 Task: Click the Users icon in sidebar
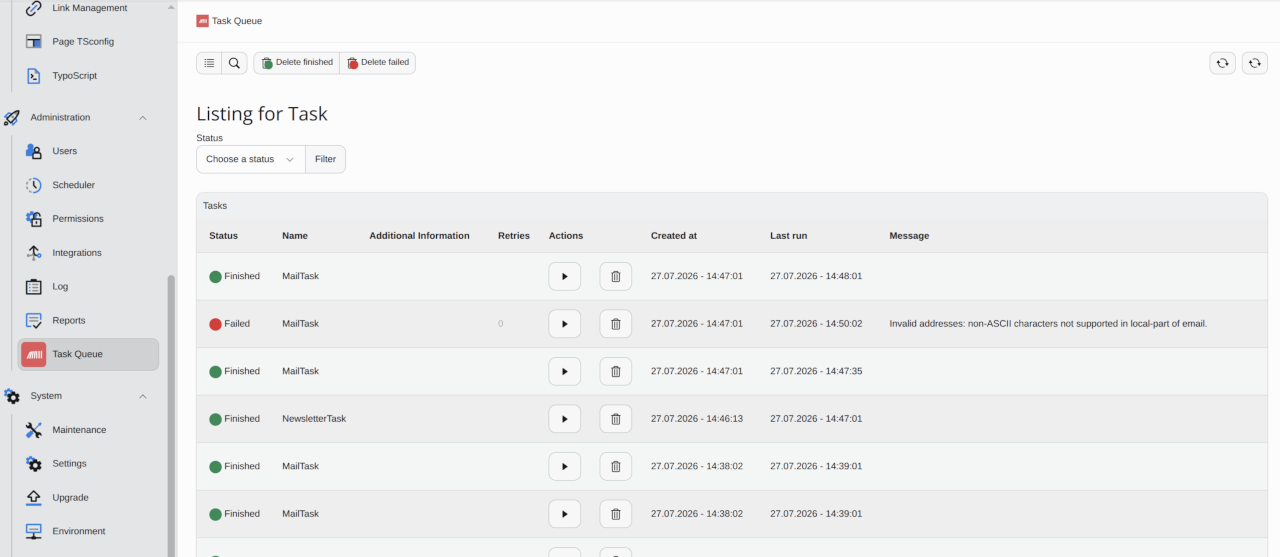pos(34,151)
